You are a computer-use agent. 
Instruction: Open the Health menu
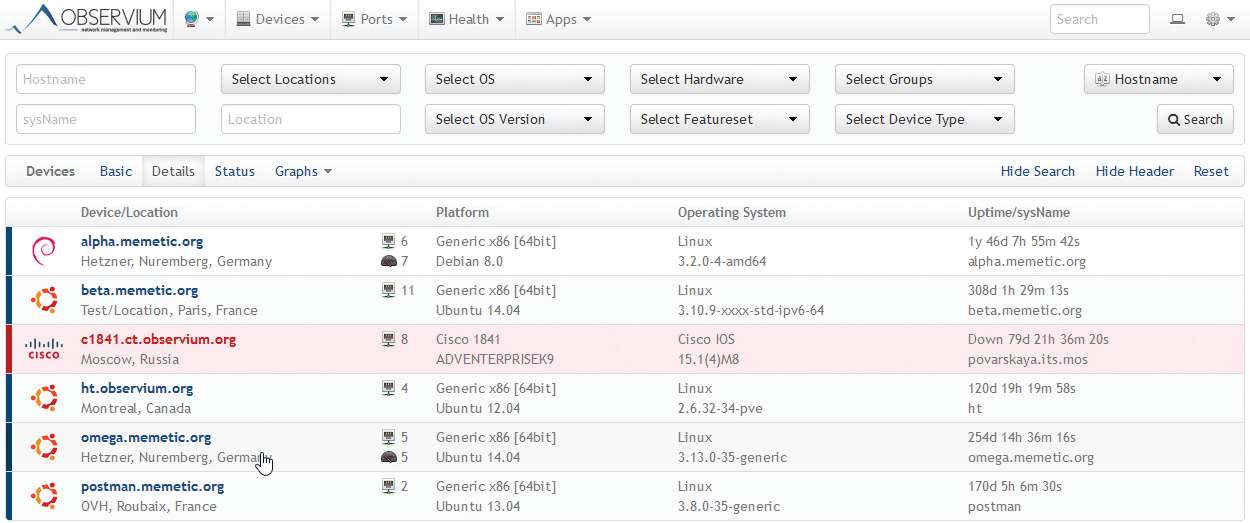coord(467,19)
